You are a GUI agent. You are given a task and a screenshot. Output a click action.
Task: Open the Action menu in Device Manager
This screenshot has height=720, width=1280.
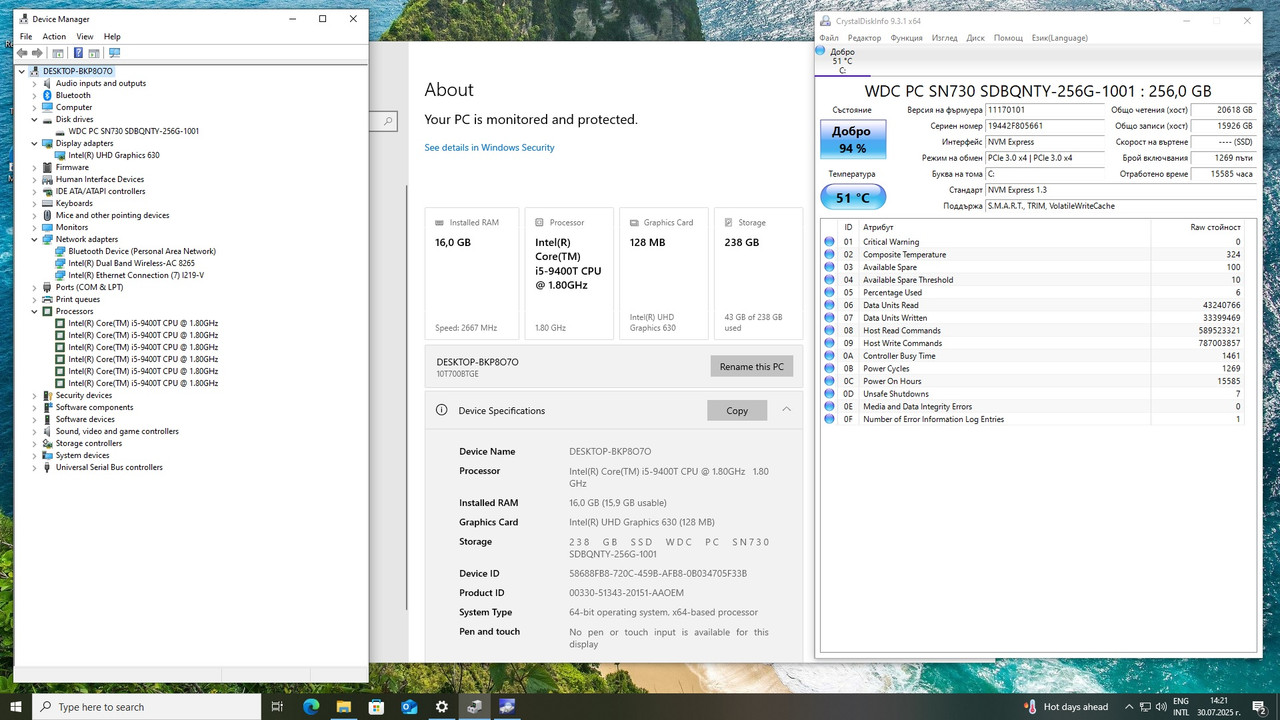click(54, 36)
